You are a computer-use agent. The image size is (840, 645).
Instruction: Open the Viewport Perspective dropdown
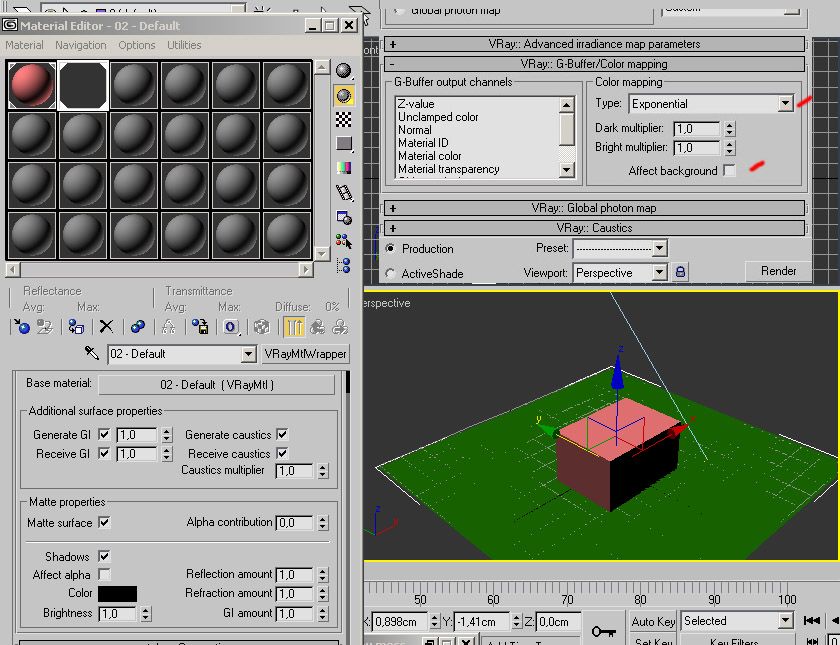pyautogui.click(x=659, y=273)
